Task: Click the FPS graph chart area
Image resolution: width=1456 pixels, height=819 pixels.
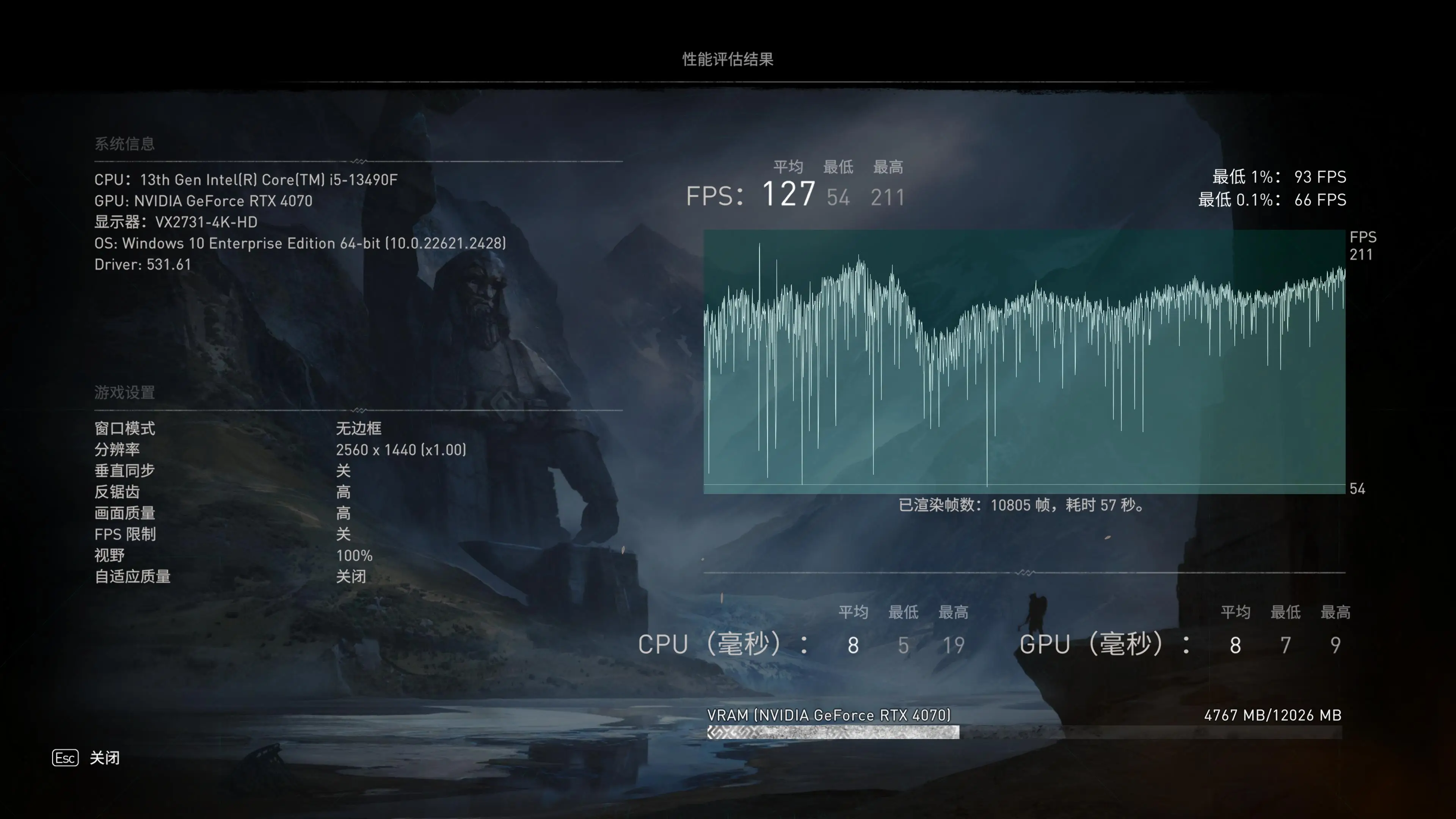Action: click(1024, 362)
